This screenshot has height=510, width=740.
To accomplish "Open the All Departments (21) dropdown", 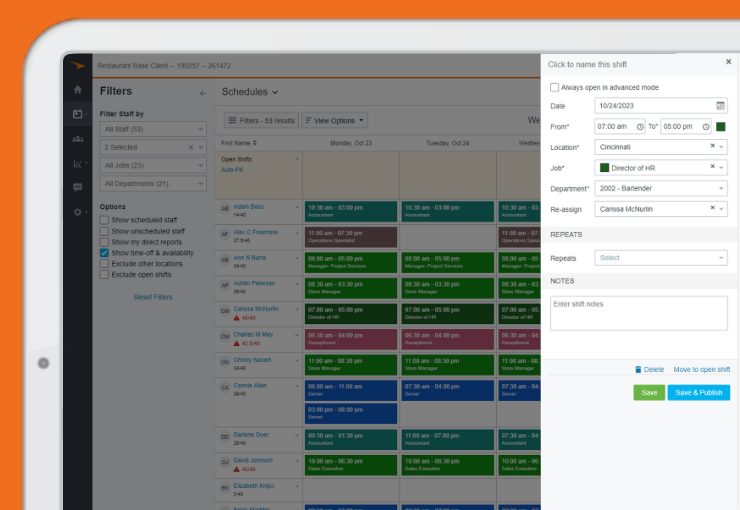I will click(153, 184).
